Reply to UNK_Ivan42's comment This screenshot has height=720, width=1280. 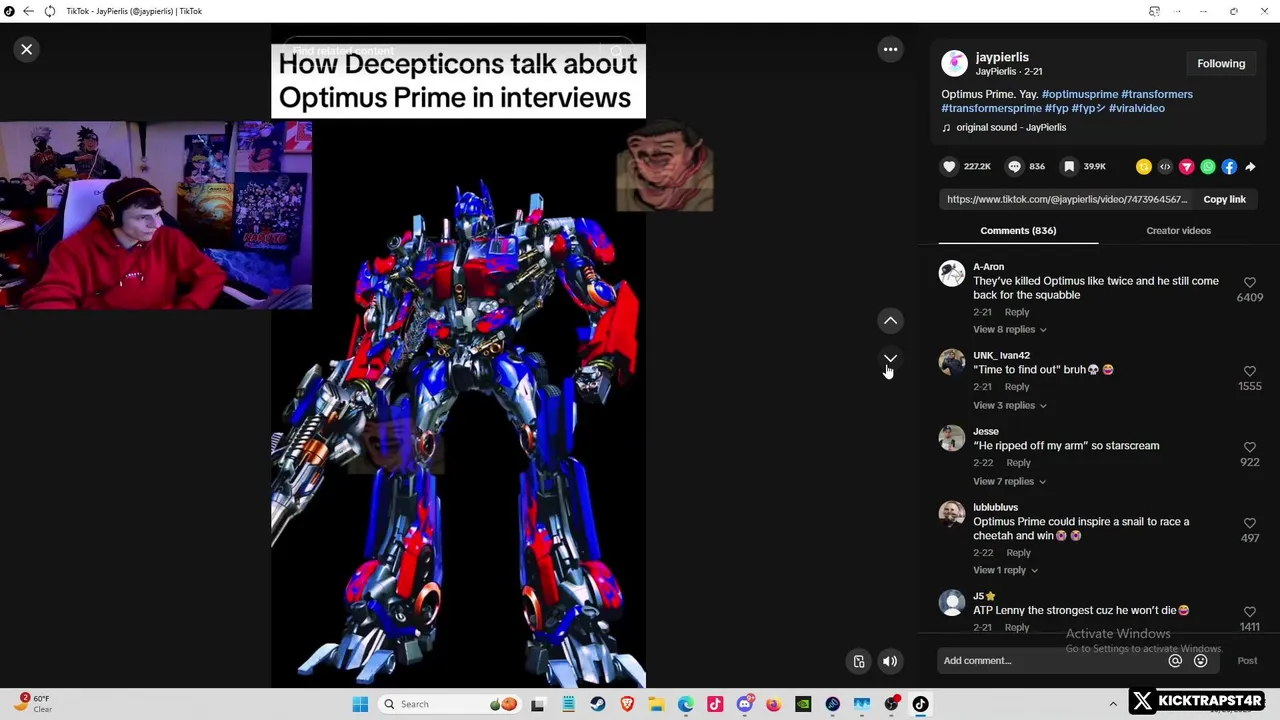coord(1016,387)
